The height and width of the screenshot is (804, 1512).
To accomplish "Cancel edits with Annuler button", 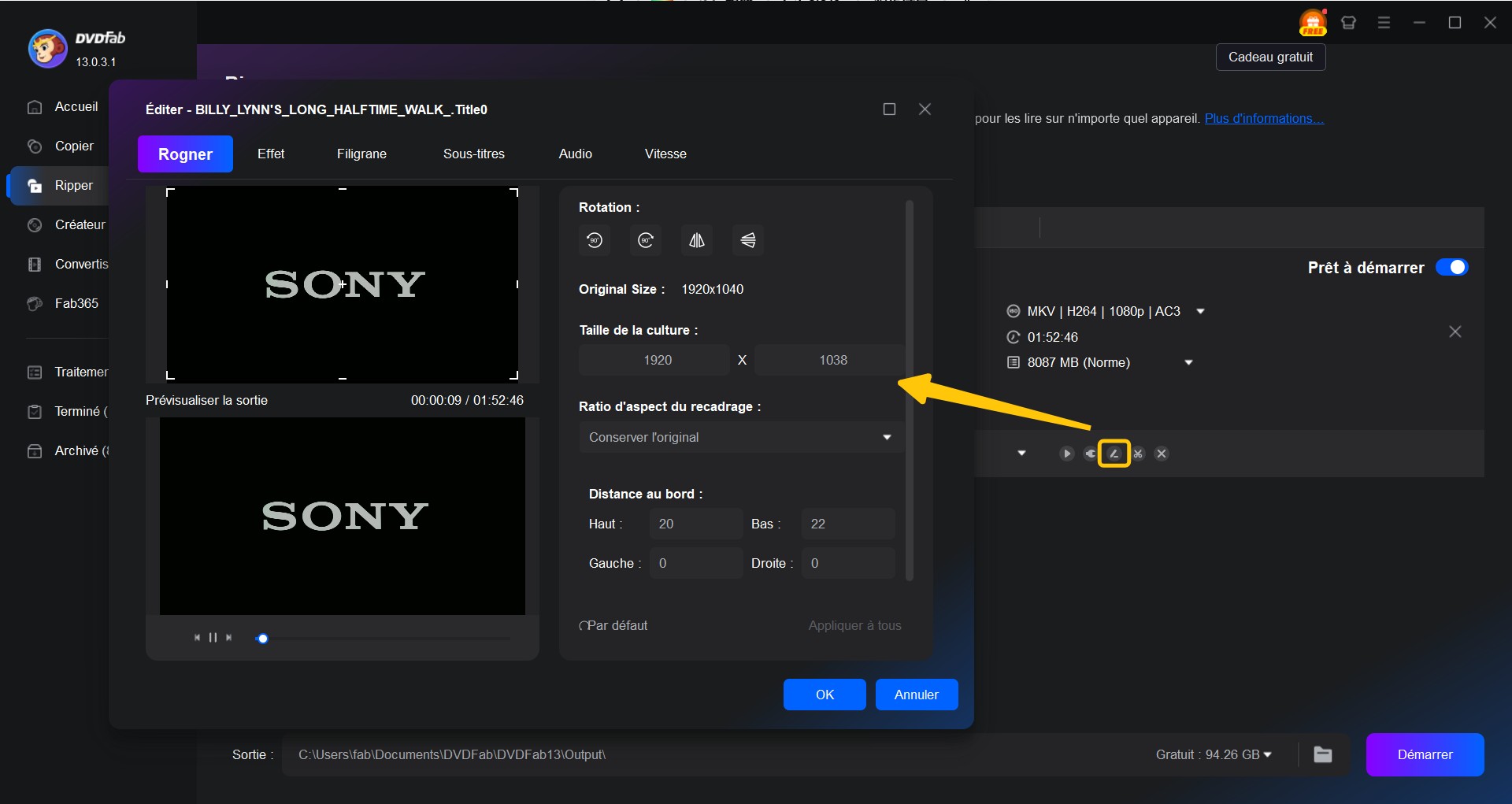I will pyautogui.click(x=917, y=695).
